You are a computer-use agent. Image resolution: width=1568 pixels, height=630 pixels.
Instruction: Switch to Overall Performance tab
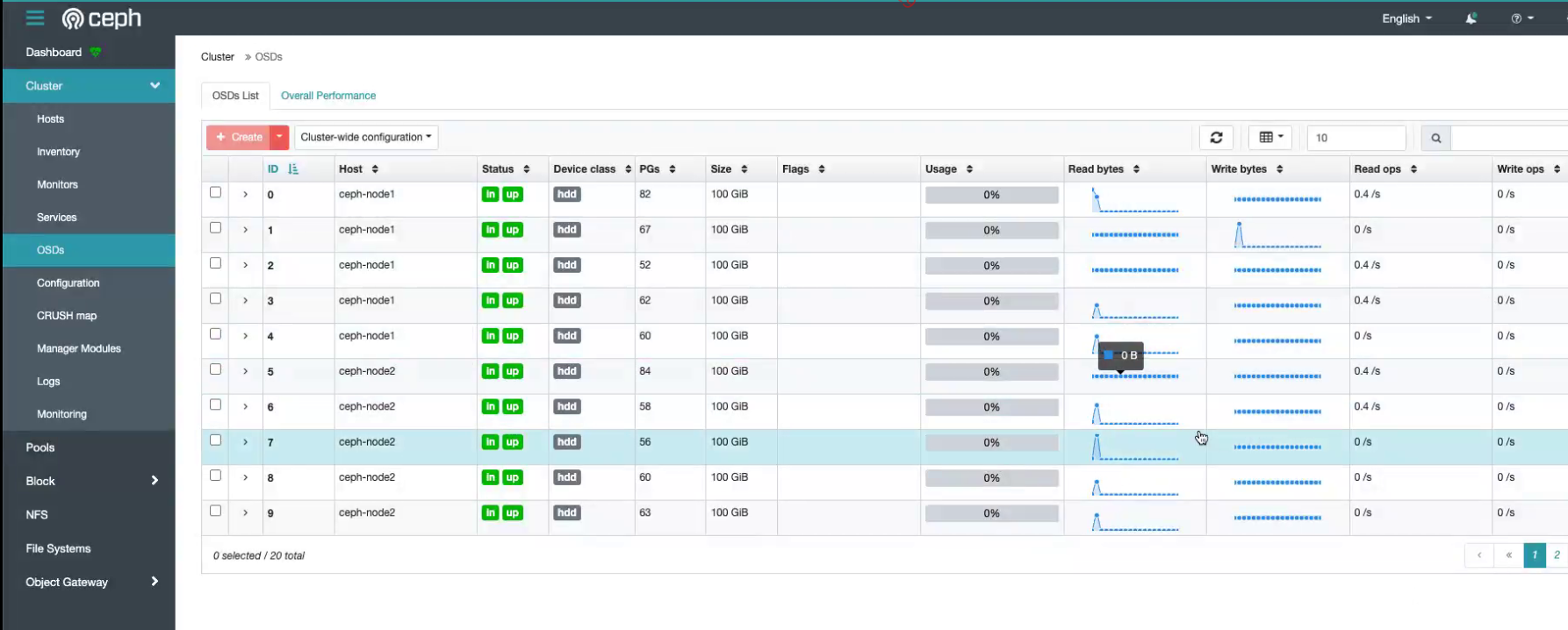[328, 96]
